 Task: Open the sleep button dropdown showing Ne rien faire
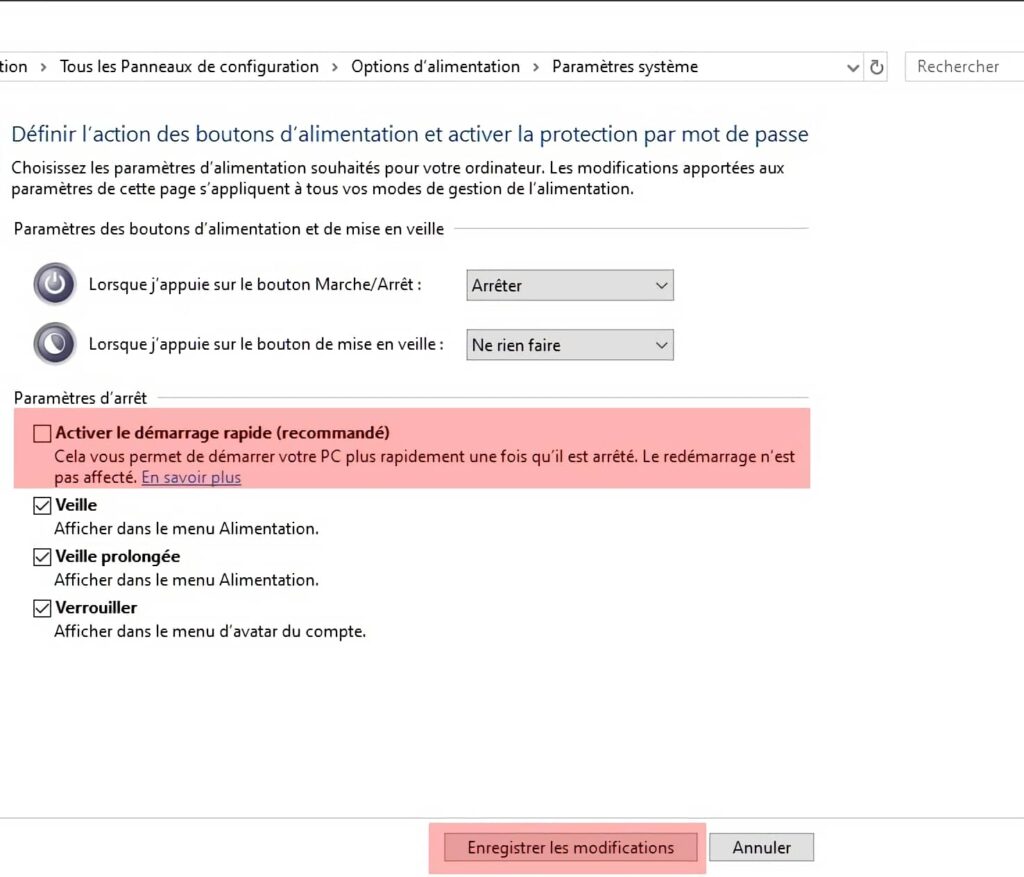570,345
